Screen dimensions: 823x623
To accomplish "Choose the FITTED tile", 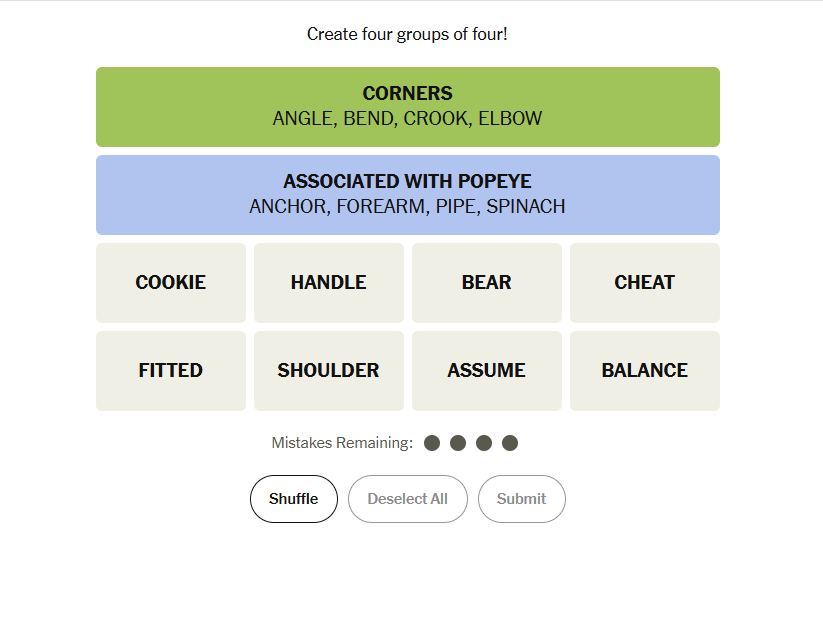I will 171,371.
